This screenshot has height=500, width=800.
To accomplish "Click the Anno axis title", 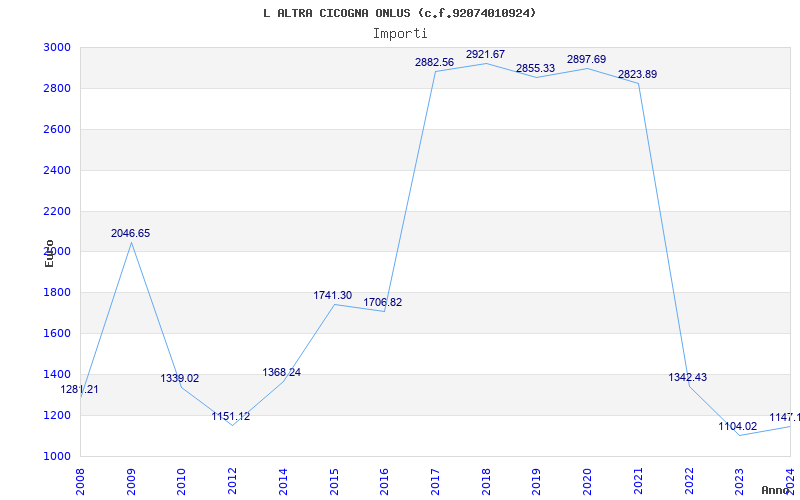I will point(776,490).
